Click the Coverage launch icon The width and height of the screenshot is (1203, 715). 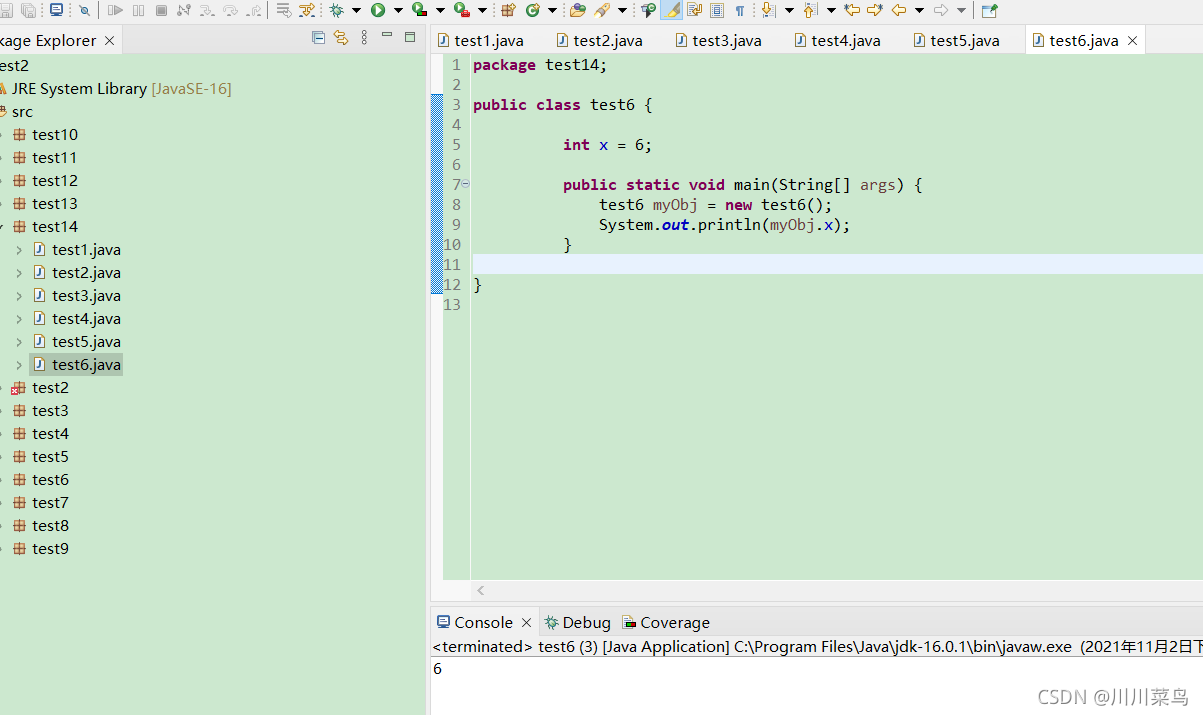(x=420, y=10)
